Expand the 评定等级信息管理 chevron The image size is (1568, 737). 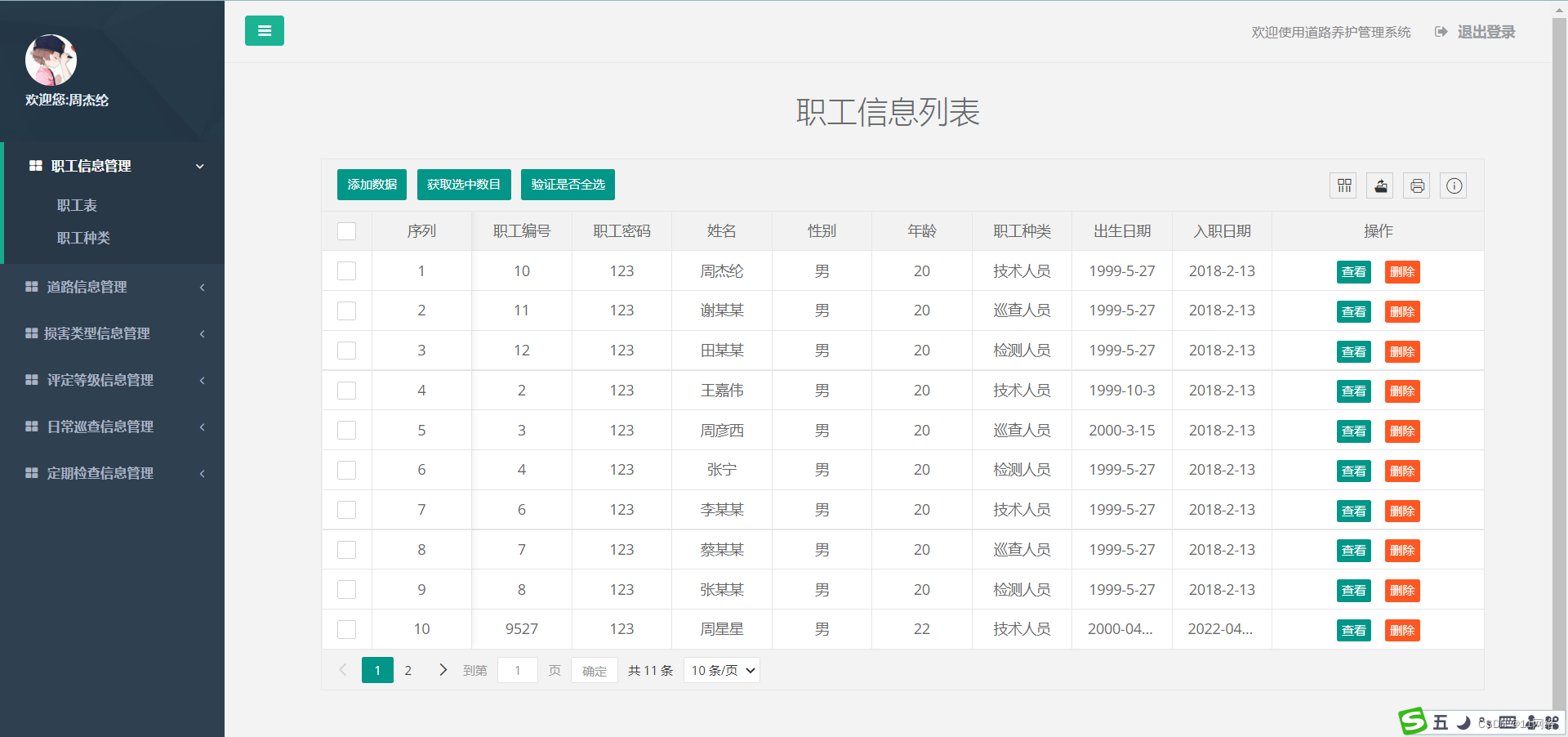coord(202,381)
